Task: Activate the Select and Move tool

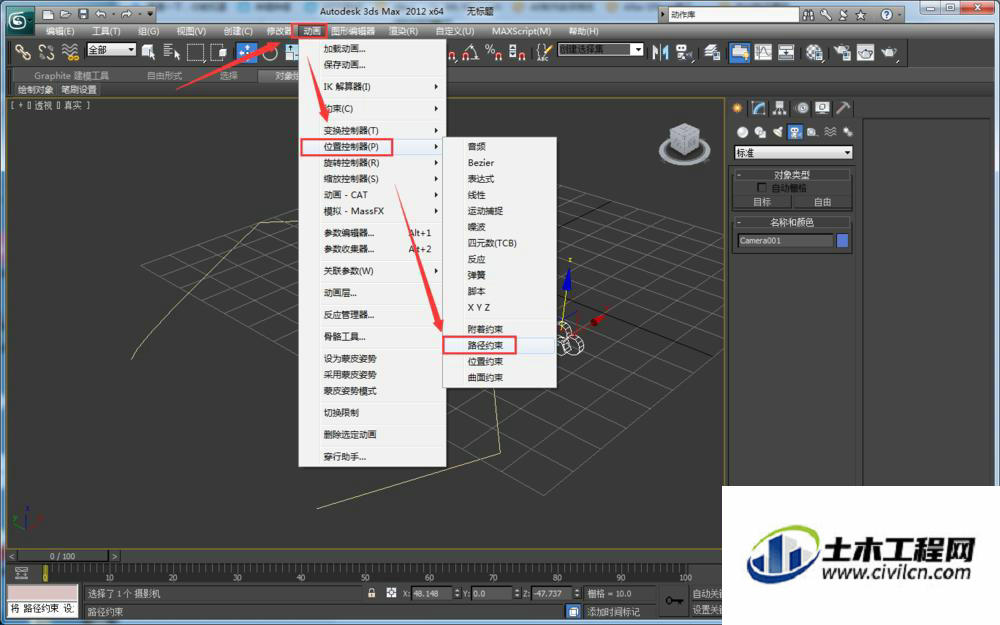Action: coord(247,52)
